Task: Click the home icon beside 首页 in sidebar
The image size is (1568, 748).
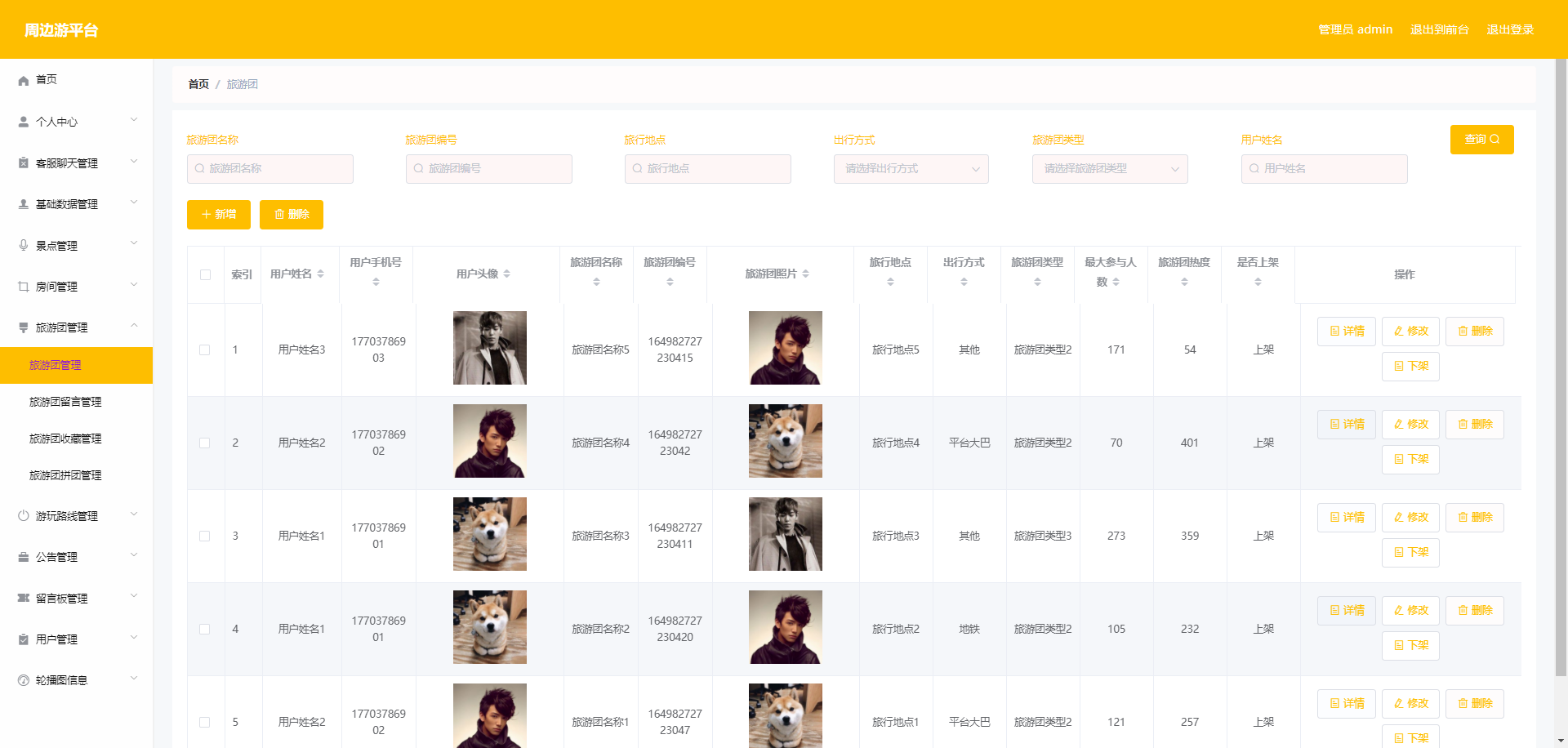Action: 24,80
